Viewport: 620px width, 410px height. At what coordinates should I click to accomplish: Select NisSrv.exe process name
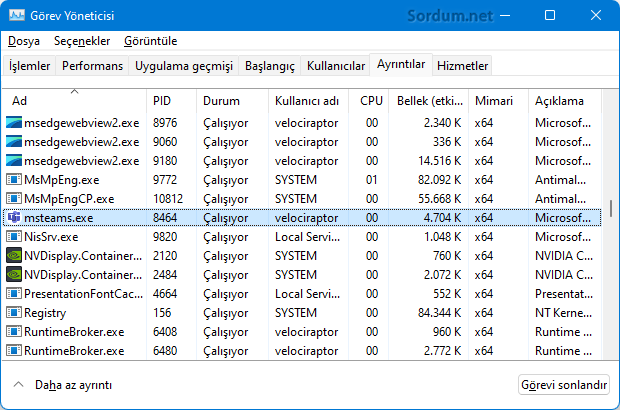point(51,237)
